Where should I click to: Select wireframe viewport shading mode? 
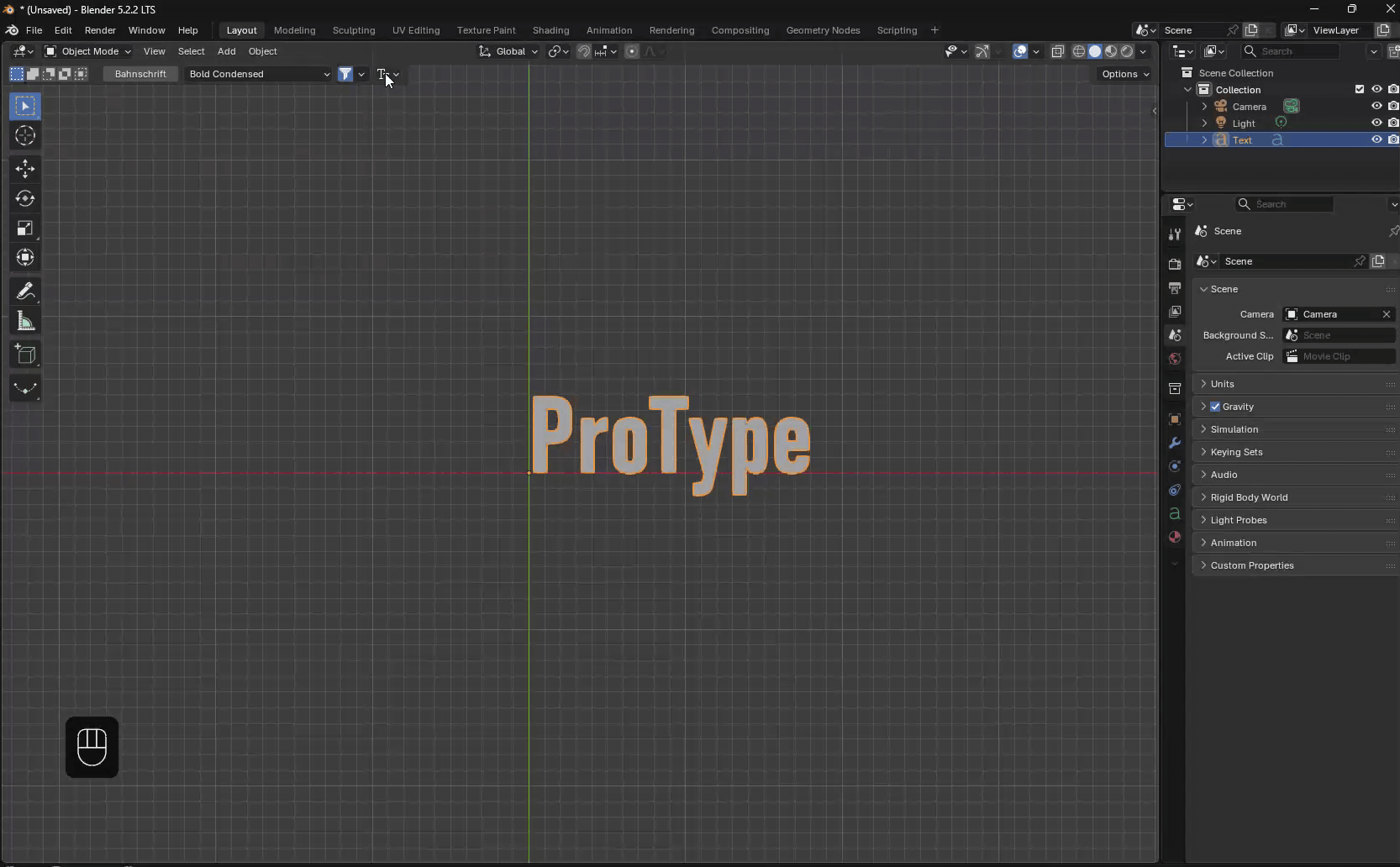(1078, 51)
